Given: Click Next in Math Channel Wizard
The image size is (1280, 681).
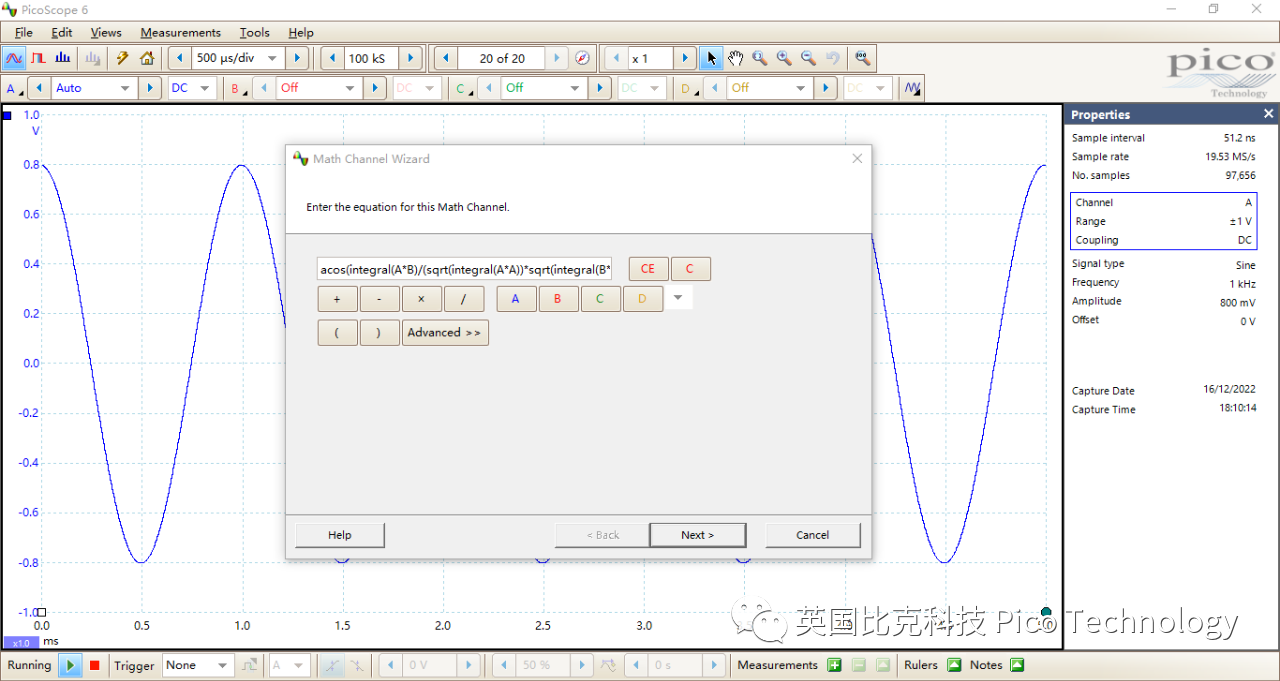Looking at the screenshot, I should (697, 535).
